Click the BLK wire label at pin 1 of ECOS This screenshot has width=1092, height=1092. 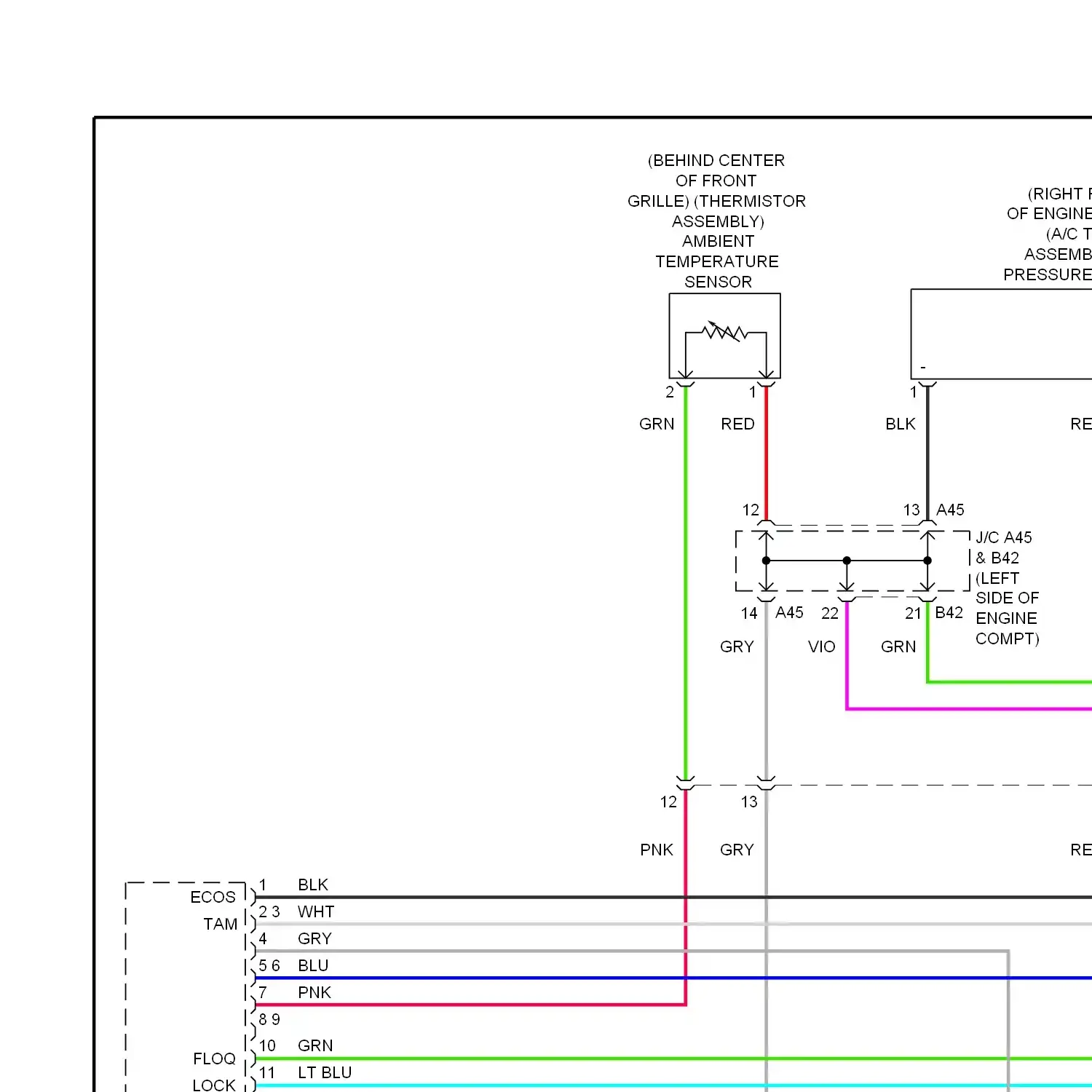point(313,885)
